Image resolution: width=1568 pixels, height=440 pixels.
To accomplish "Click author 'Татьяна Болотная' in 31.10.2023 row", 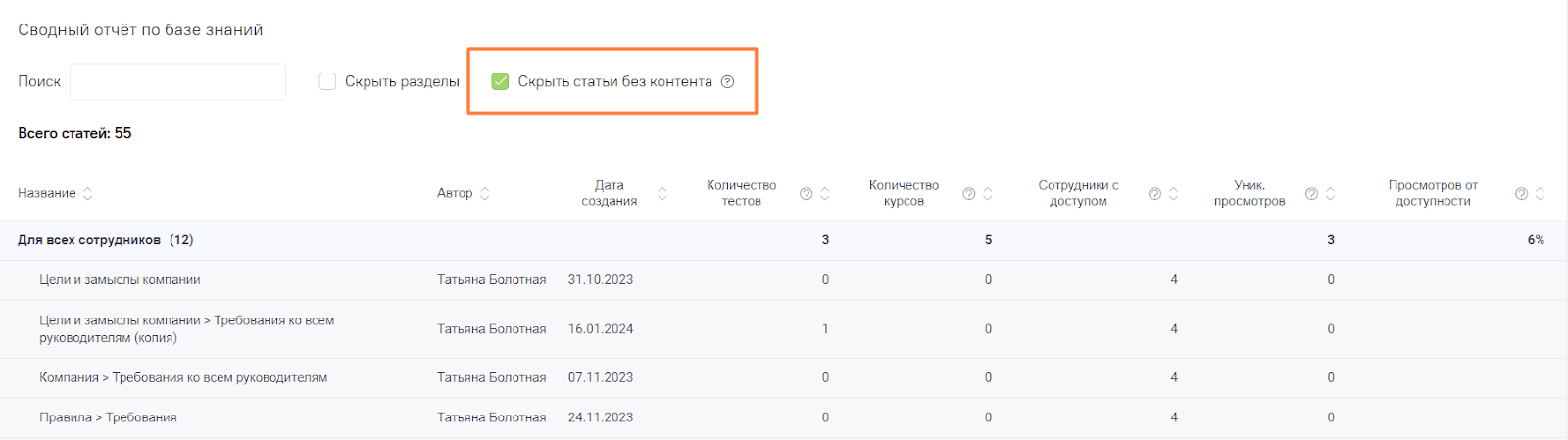I will tap(492, 280).
